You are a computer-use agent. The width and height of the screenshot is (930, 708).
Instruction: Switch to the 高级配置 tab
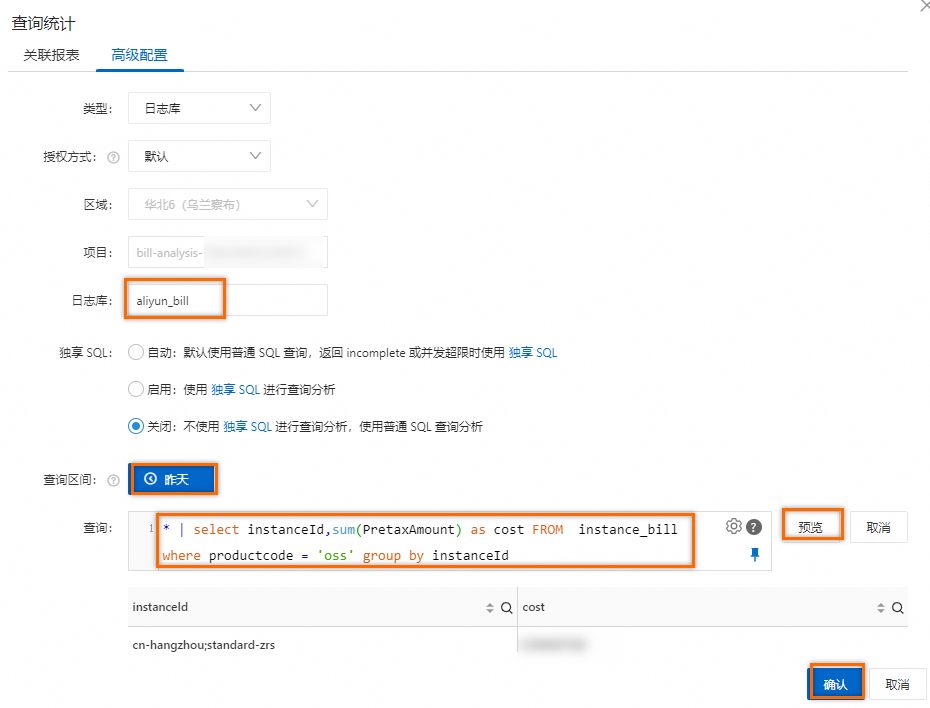pyautogui.click(x=139, y=55)
